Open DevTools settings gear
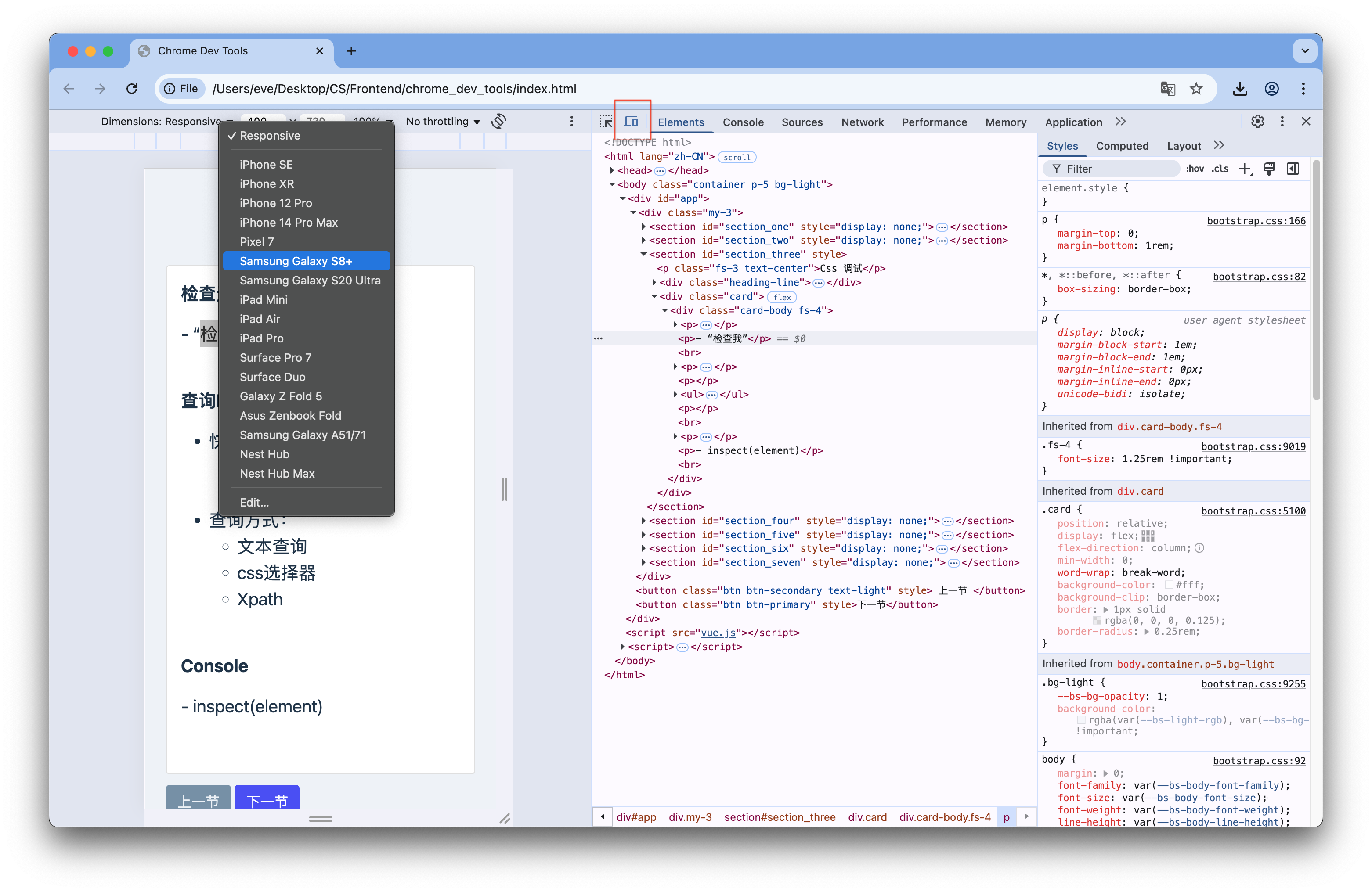Image resolution: width=1372 pixels, height=892 pixels. click(1258, 122)
